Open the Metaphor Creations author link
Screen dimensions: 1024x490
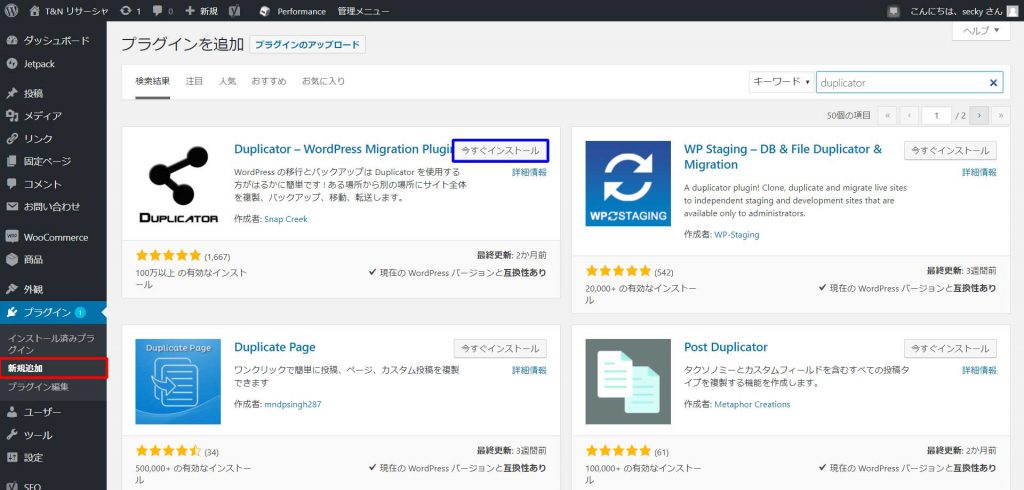752,404
